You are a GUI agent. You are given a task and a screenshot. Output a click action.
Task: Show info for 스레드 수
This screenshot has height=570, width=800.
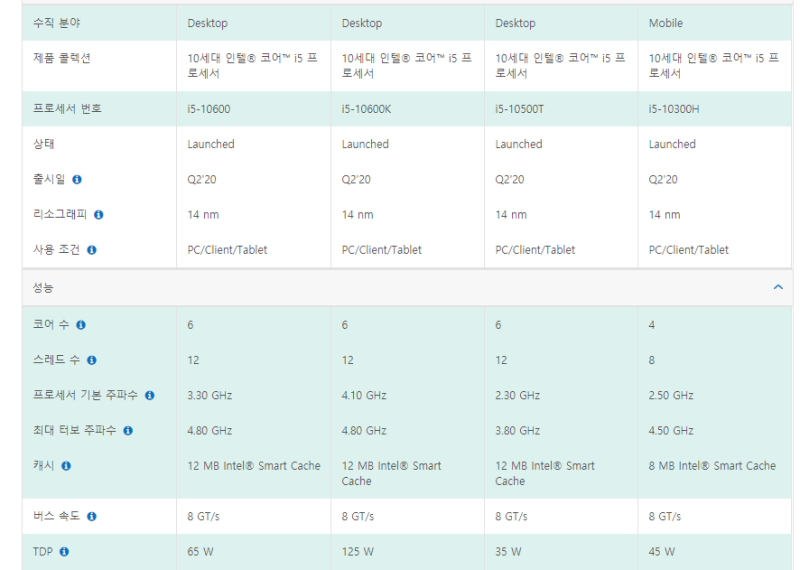92,360
